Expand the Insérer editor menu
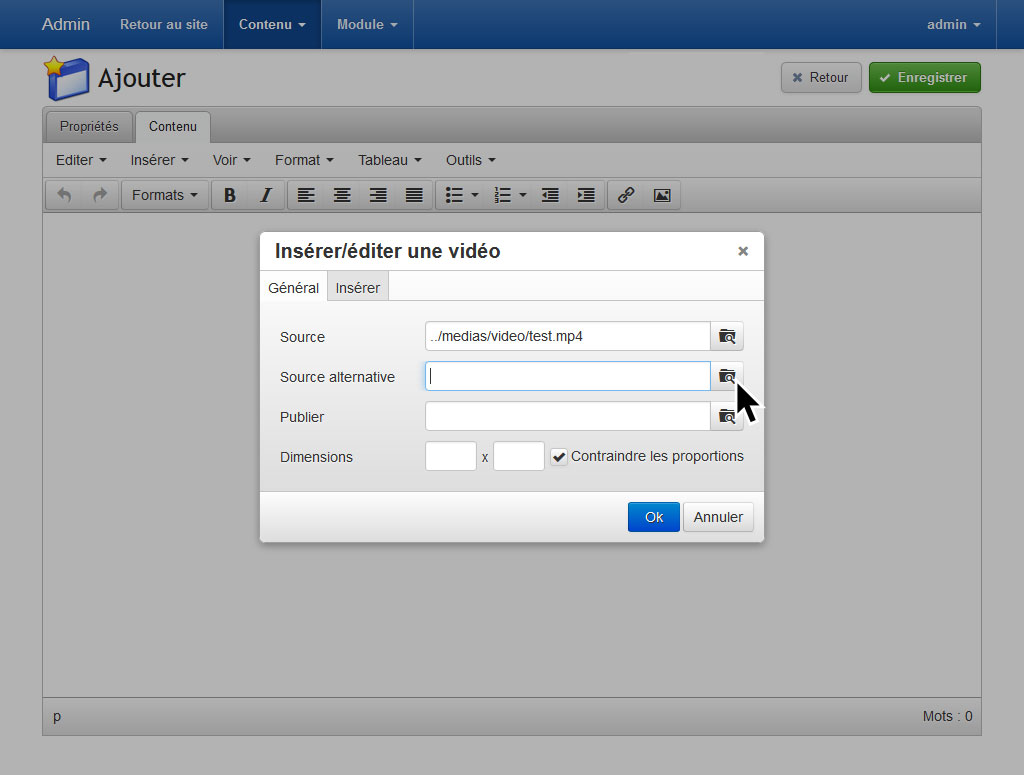Screen dimensions: 1024x775 [159, 160]
